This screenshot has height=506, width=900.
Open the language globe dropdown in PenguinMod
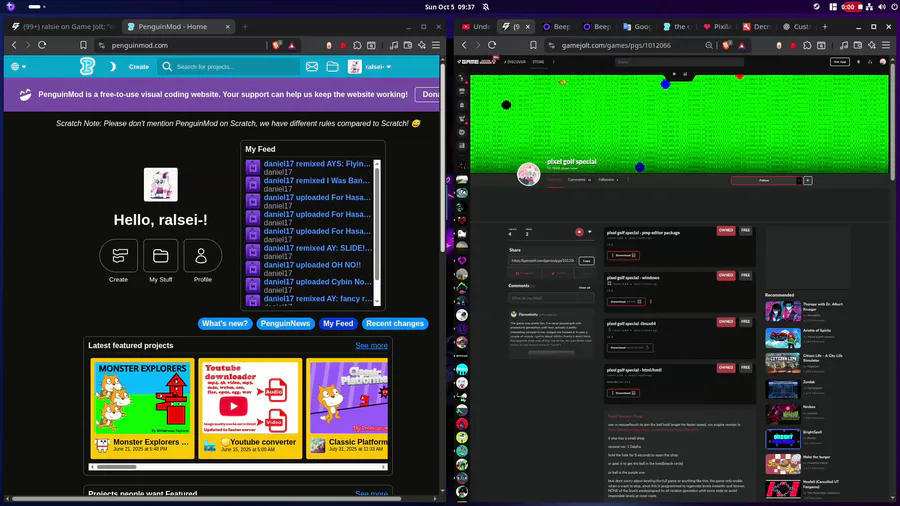click(x=18, y=67)
